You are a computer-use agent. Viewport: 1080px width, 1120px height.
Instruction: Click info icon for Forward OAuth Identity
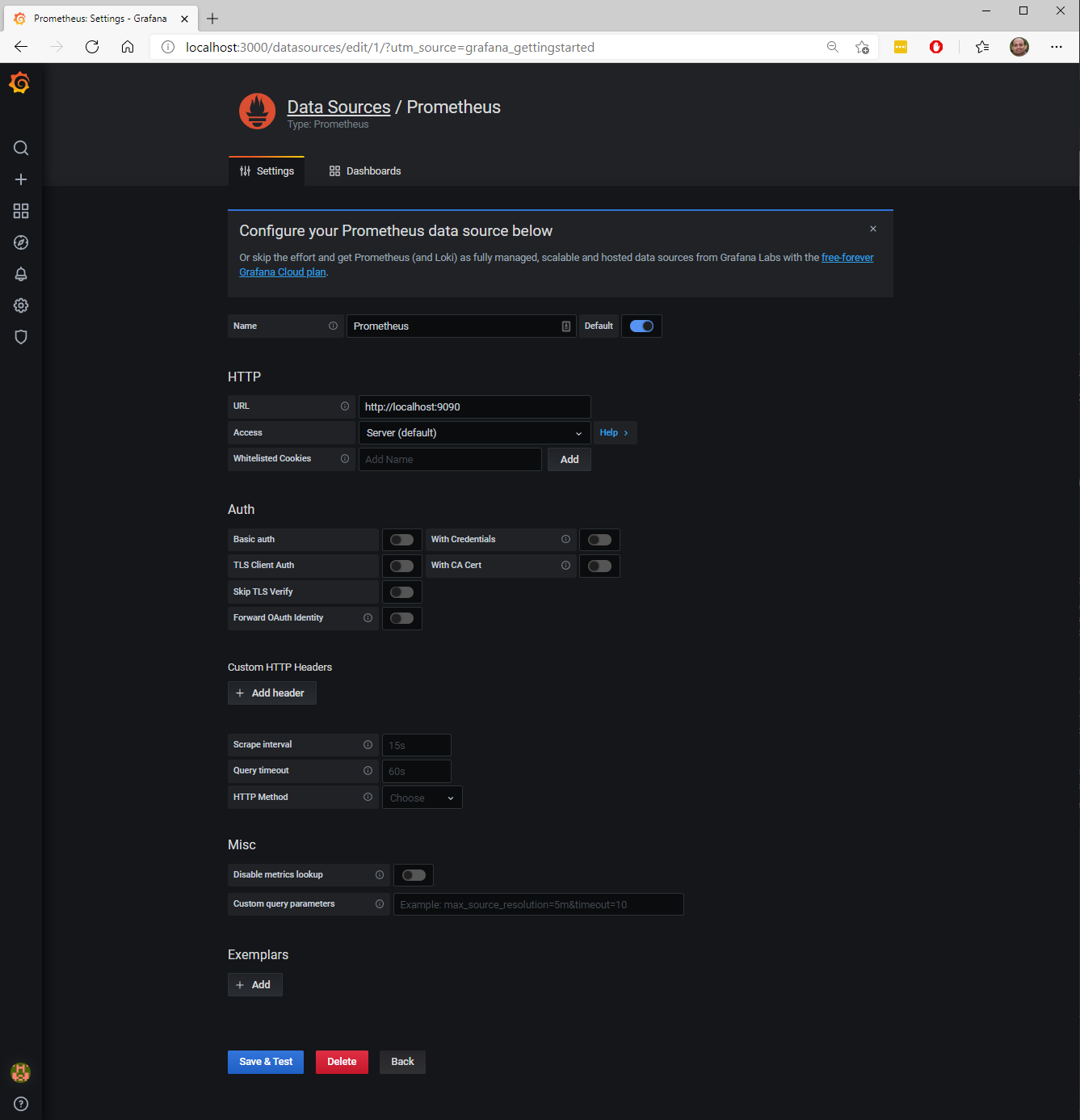pyautogui.click(x=368, y=617)
